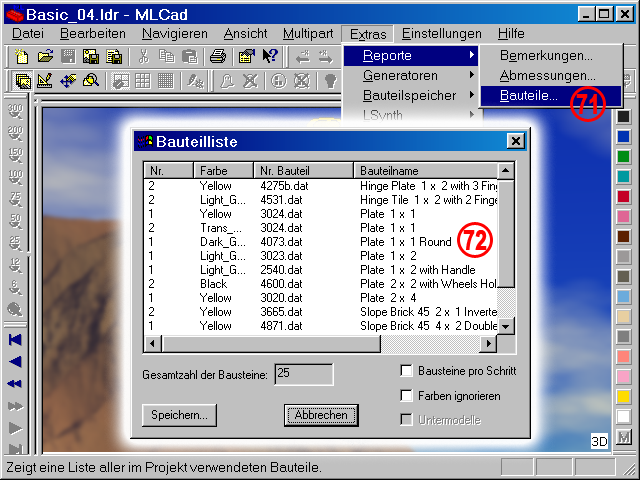Go to previous building step arrow

(15, 362)
